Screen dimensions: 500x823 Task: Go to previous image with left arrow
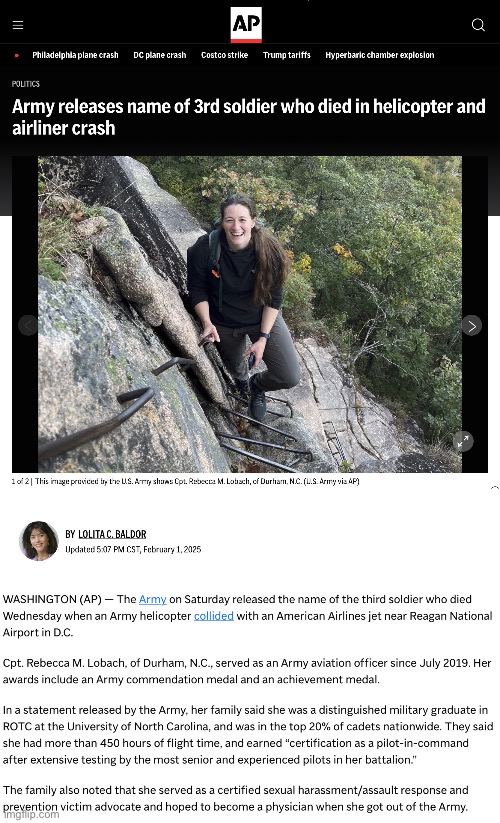point(28,325)
